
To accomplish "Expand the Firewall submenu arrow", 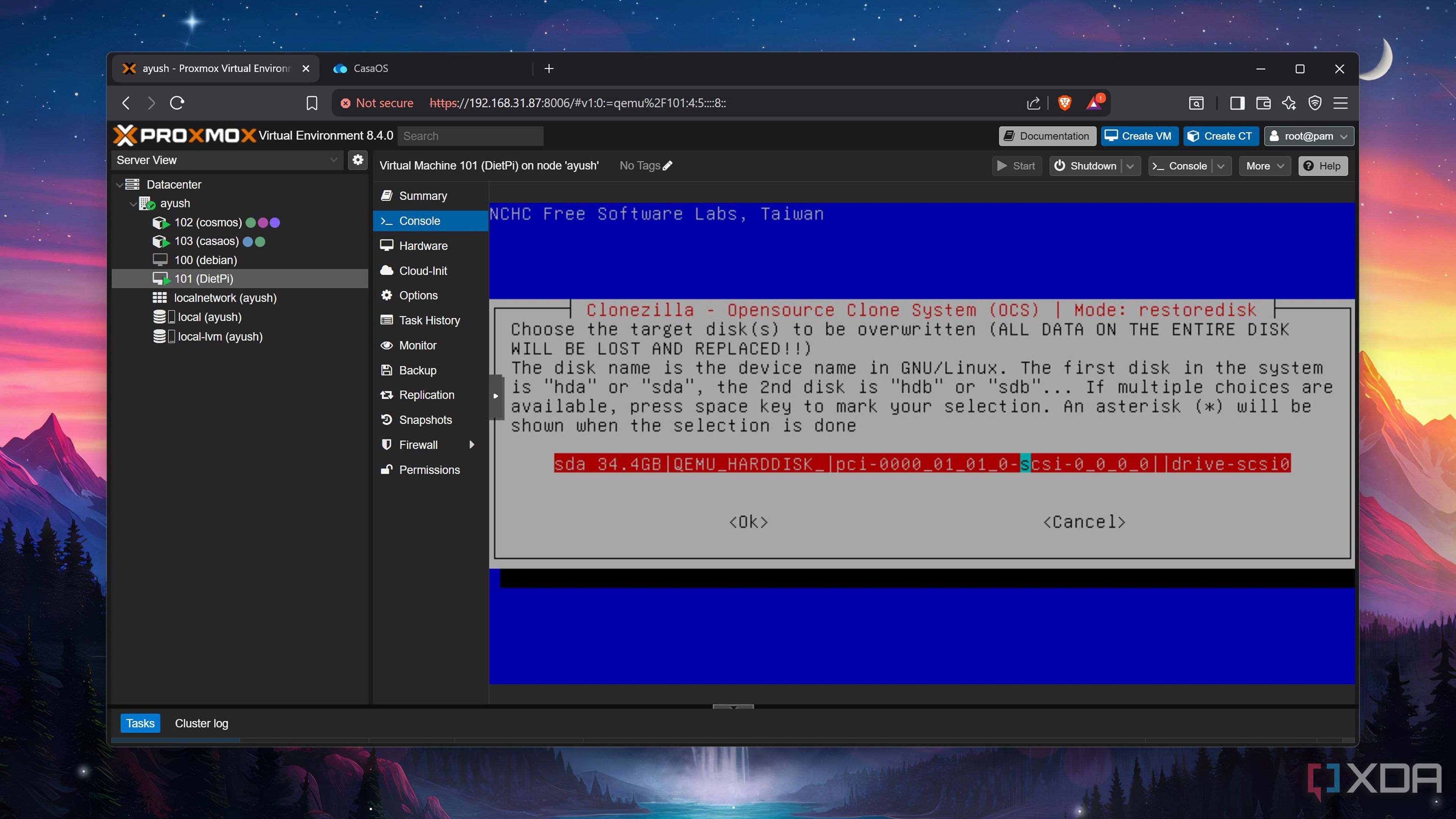I will point(472,445).
